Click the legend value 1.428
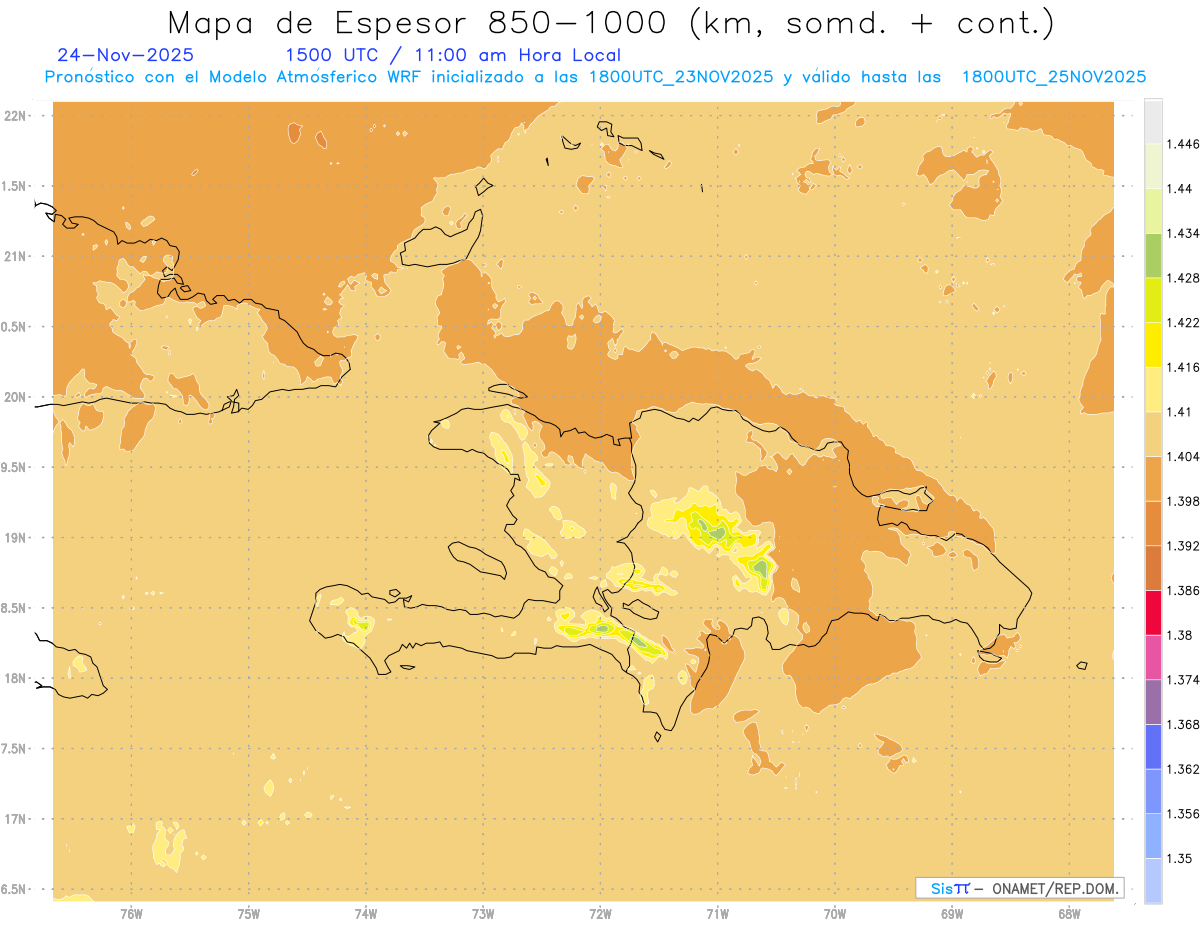Viewport: 1200px width, 927px height. click(1182, 278)
